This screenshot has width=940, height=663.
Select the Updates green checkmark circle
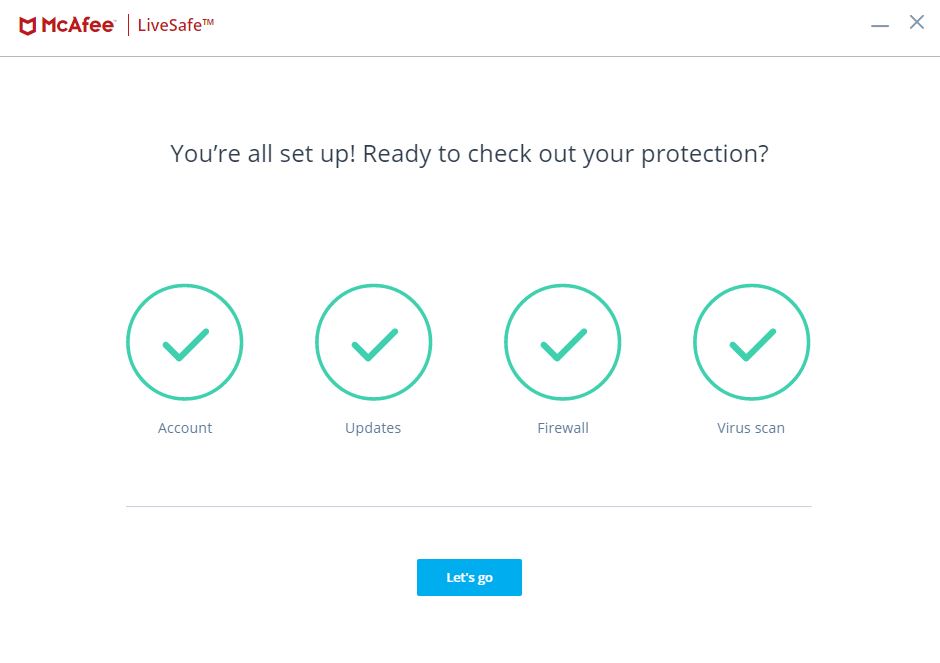[x=373, y=342]
